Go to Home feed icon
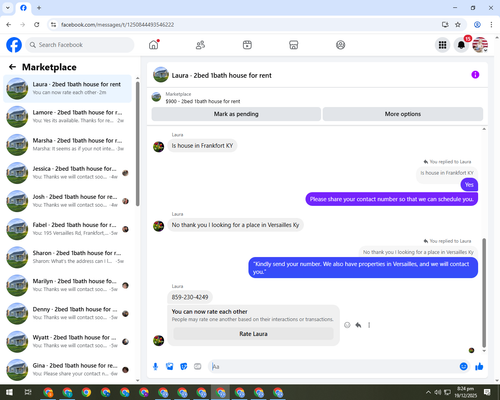 pos(154,45)
